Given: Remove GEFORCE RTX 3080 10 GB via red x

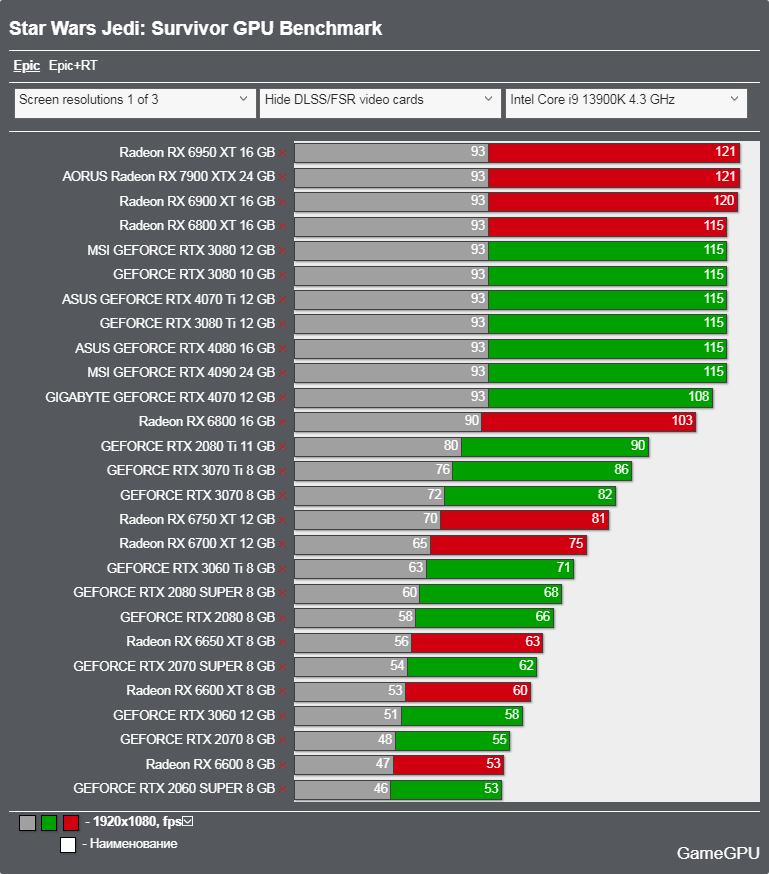Looking at the screenshot, I should [283, 275].
